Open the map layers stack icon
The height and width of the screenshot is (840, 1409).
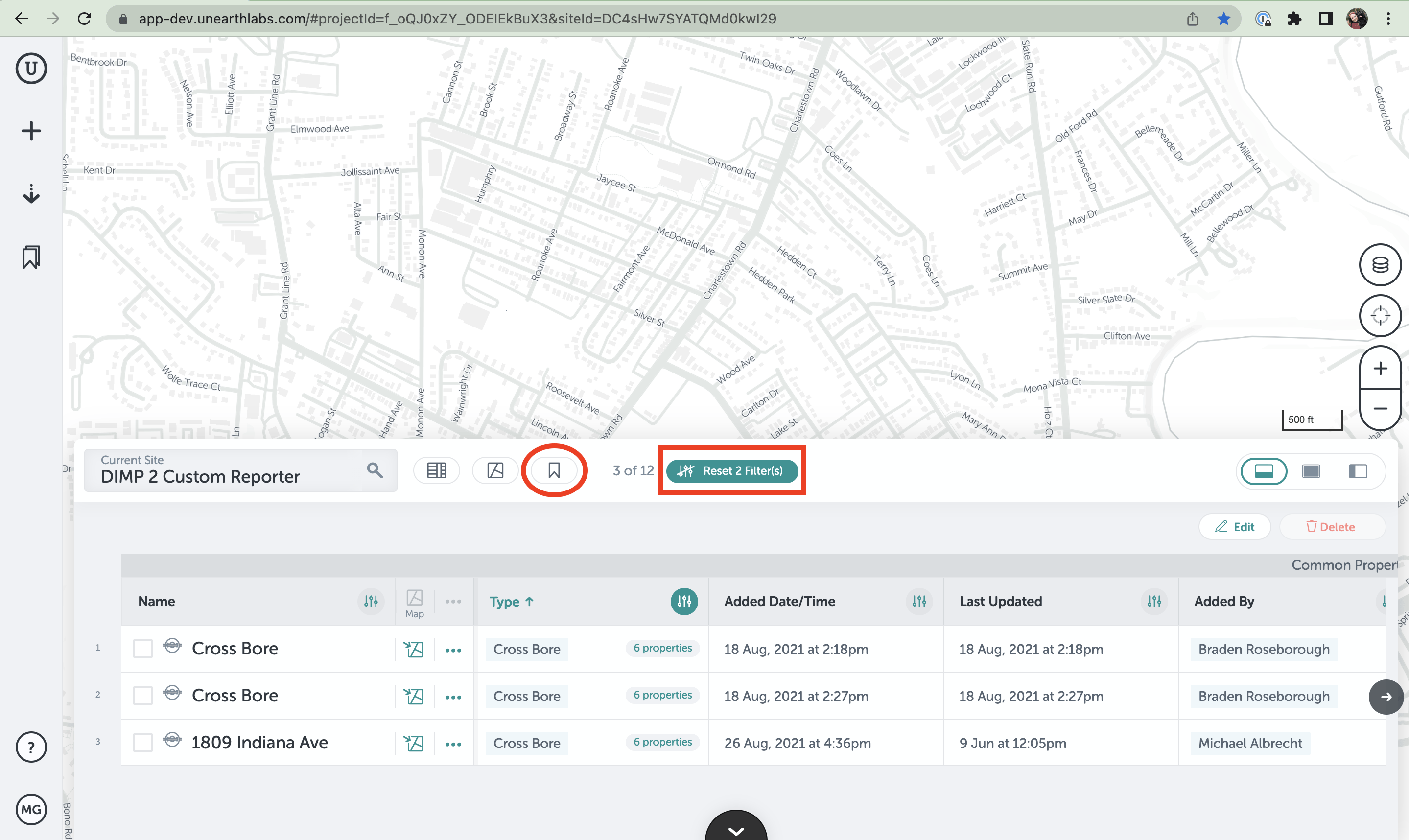tap(1380, 265)
